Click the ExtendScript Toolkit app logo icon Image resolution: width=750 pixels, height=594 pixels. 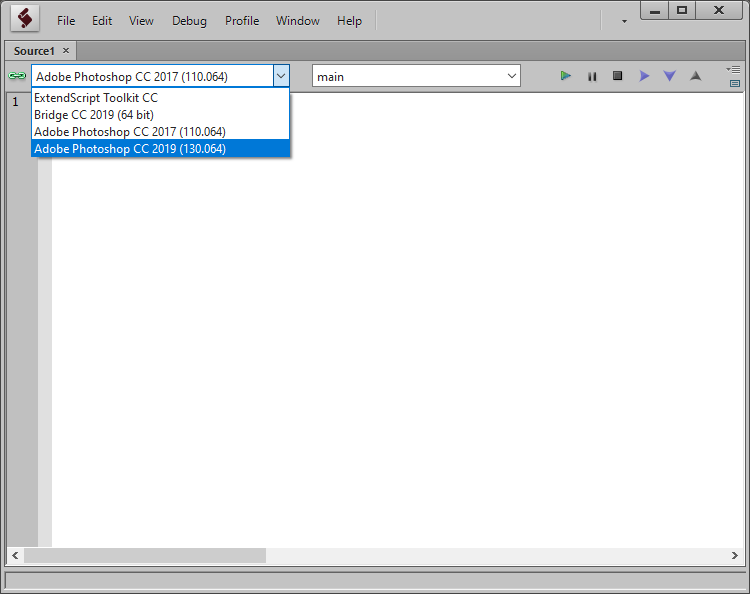click(x=25, y=20)
